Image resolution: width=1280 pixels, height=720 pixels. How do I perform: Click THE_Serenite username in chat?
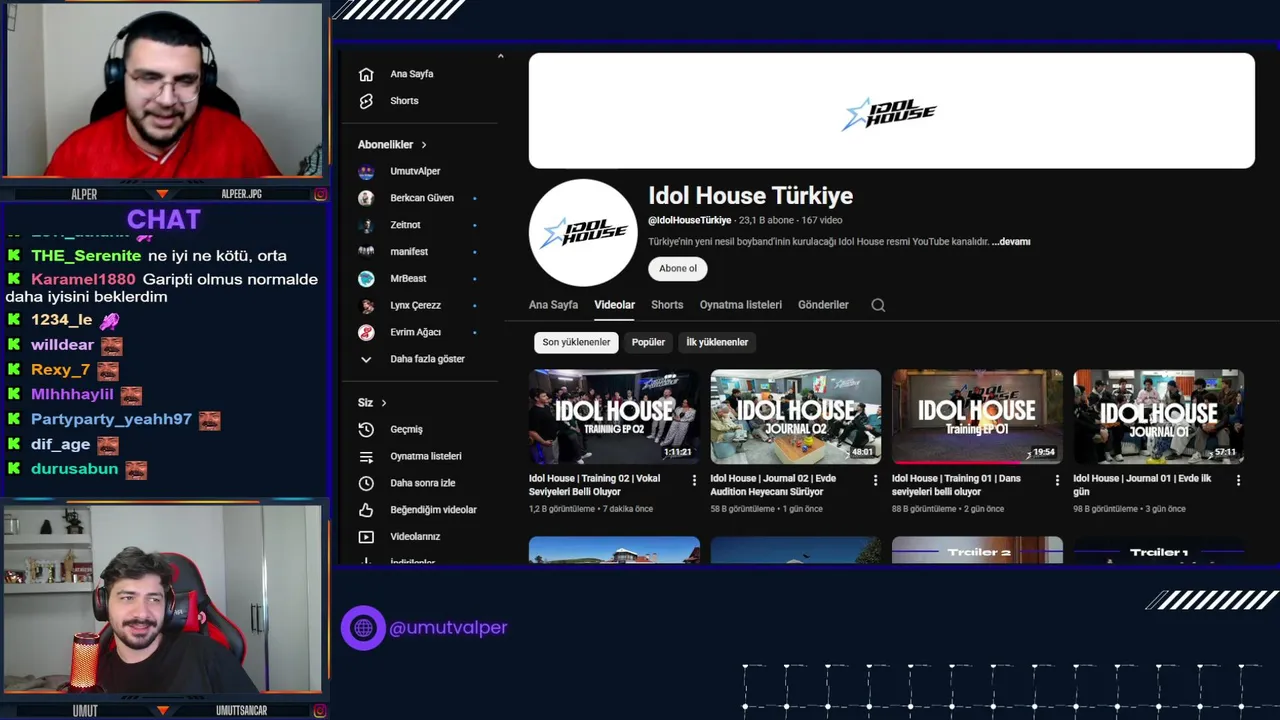point(86,256)
